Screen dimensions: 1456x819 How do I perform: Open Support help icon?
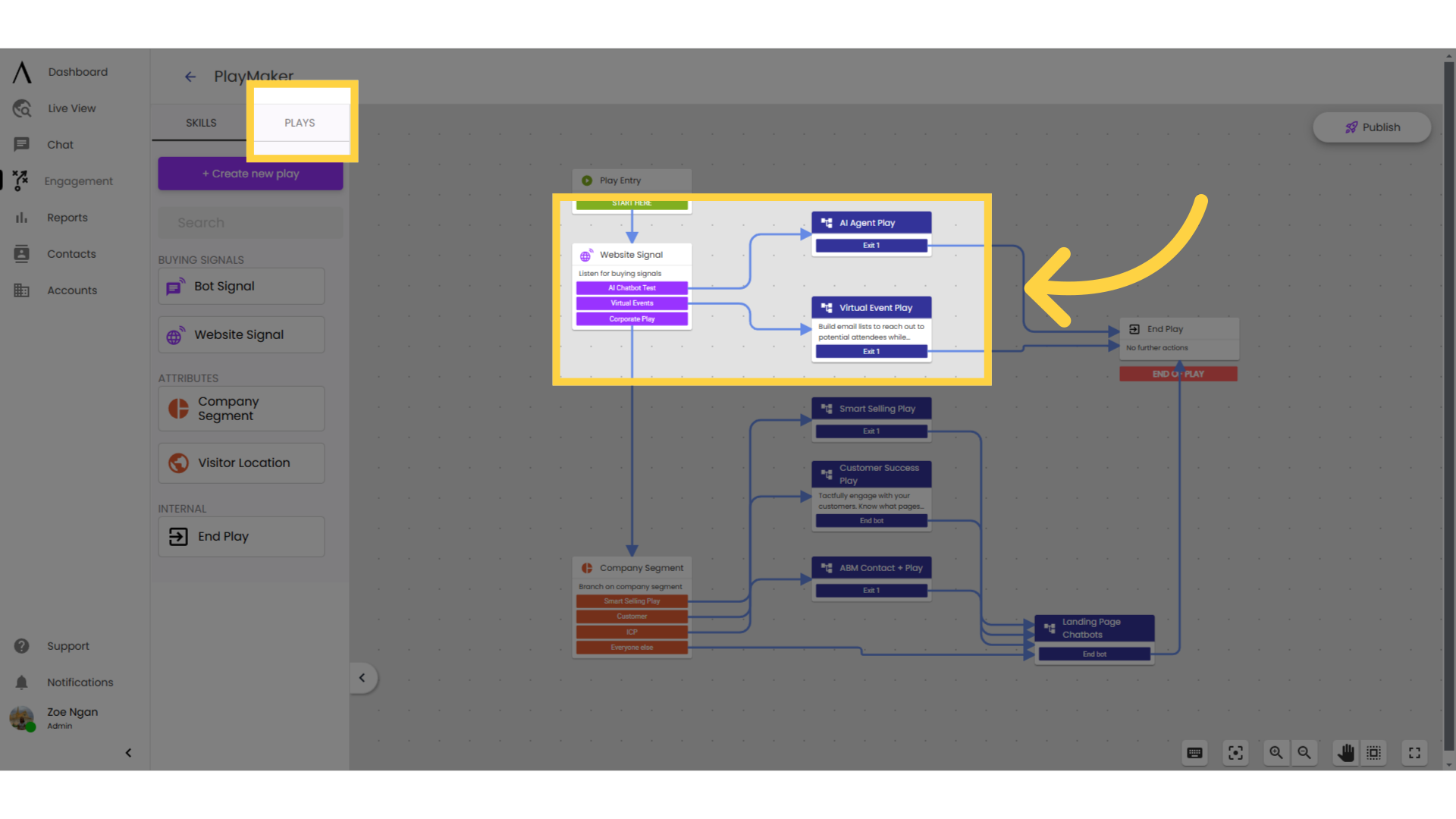[x=22, y=646]
